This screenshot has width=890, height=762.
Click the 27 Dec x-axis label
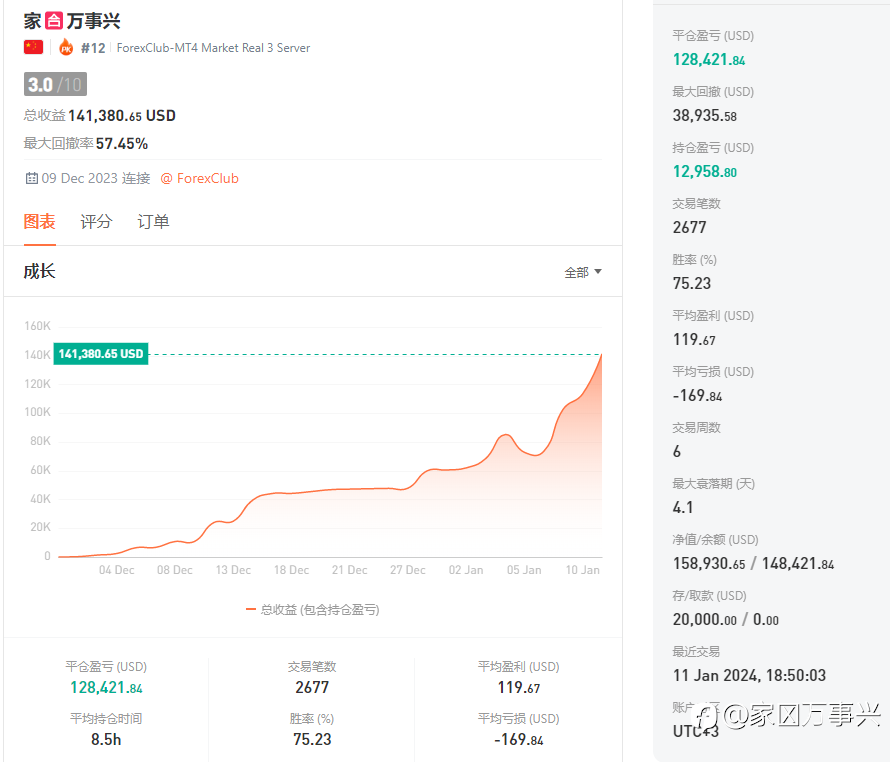tap(408, 570)
